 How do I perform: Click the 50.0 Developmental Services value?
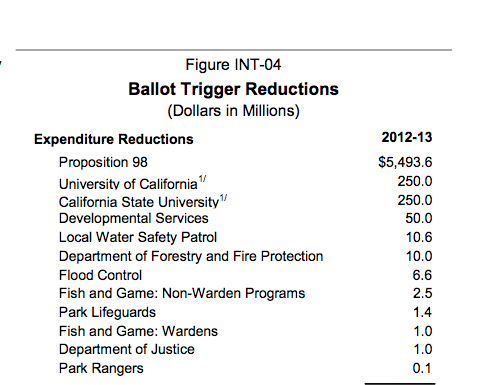tap(419, 219)
